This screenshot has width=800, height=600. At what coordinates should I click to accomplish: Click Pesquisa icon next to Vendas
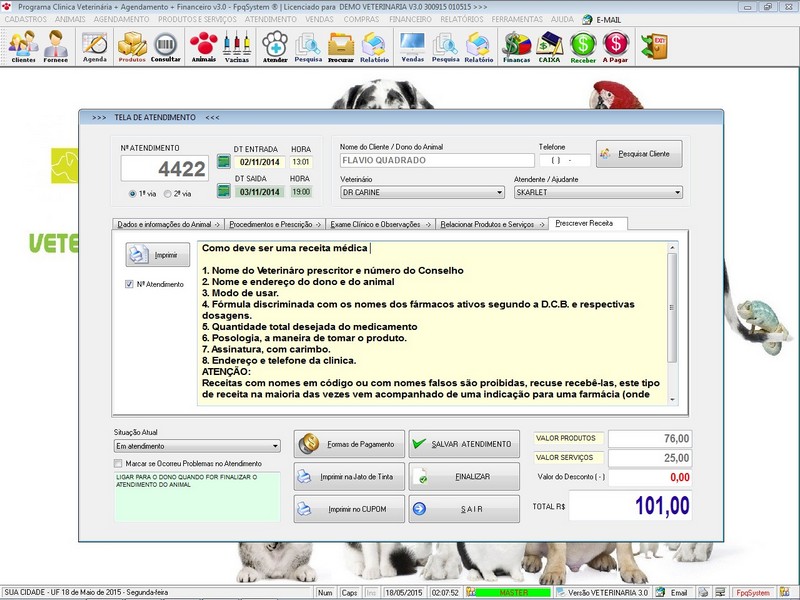point(445,46)
